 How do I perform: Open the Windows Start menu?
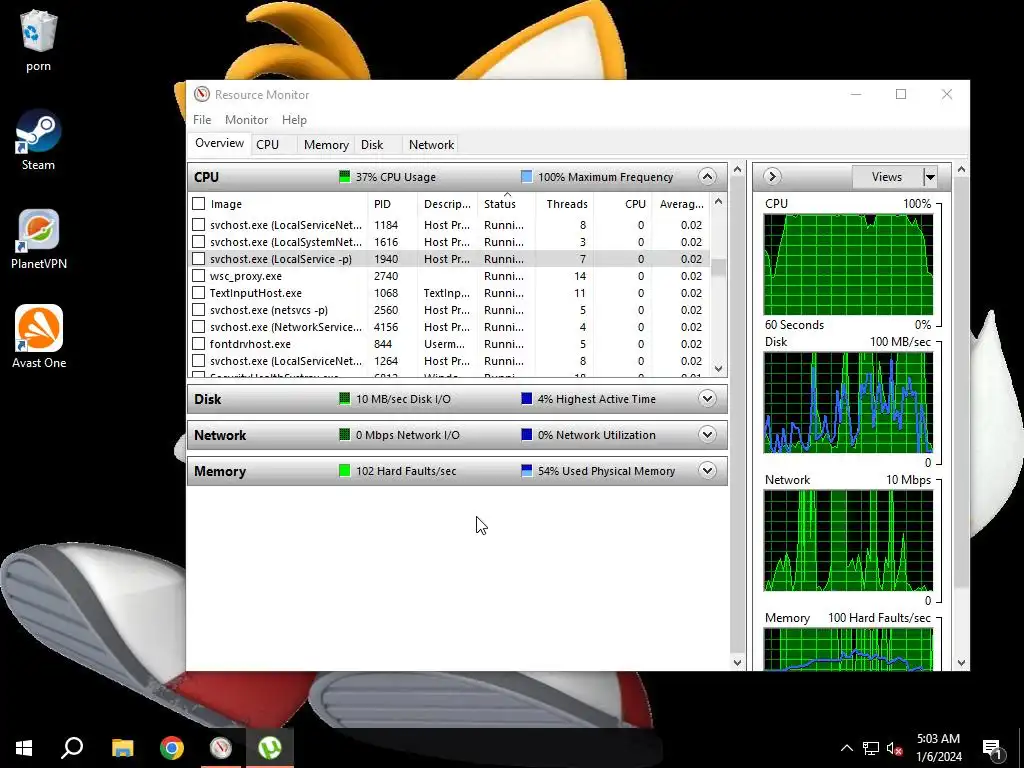(24, 748)
